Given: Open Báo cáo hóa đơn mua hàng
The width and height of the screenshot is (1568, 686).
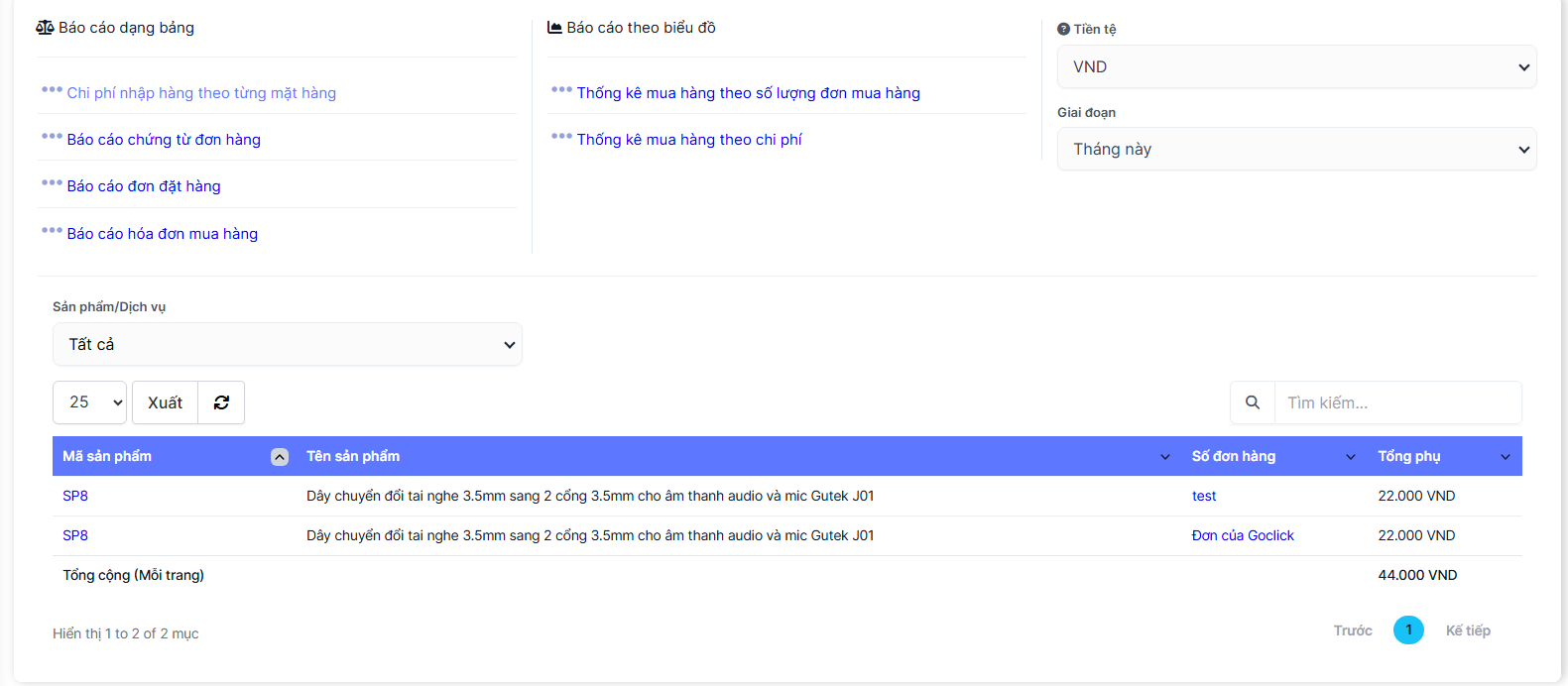Looking at the screenshot, I should 163,234.
